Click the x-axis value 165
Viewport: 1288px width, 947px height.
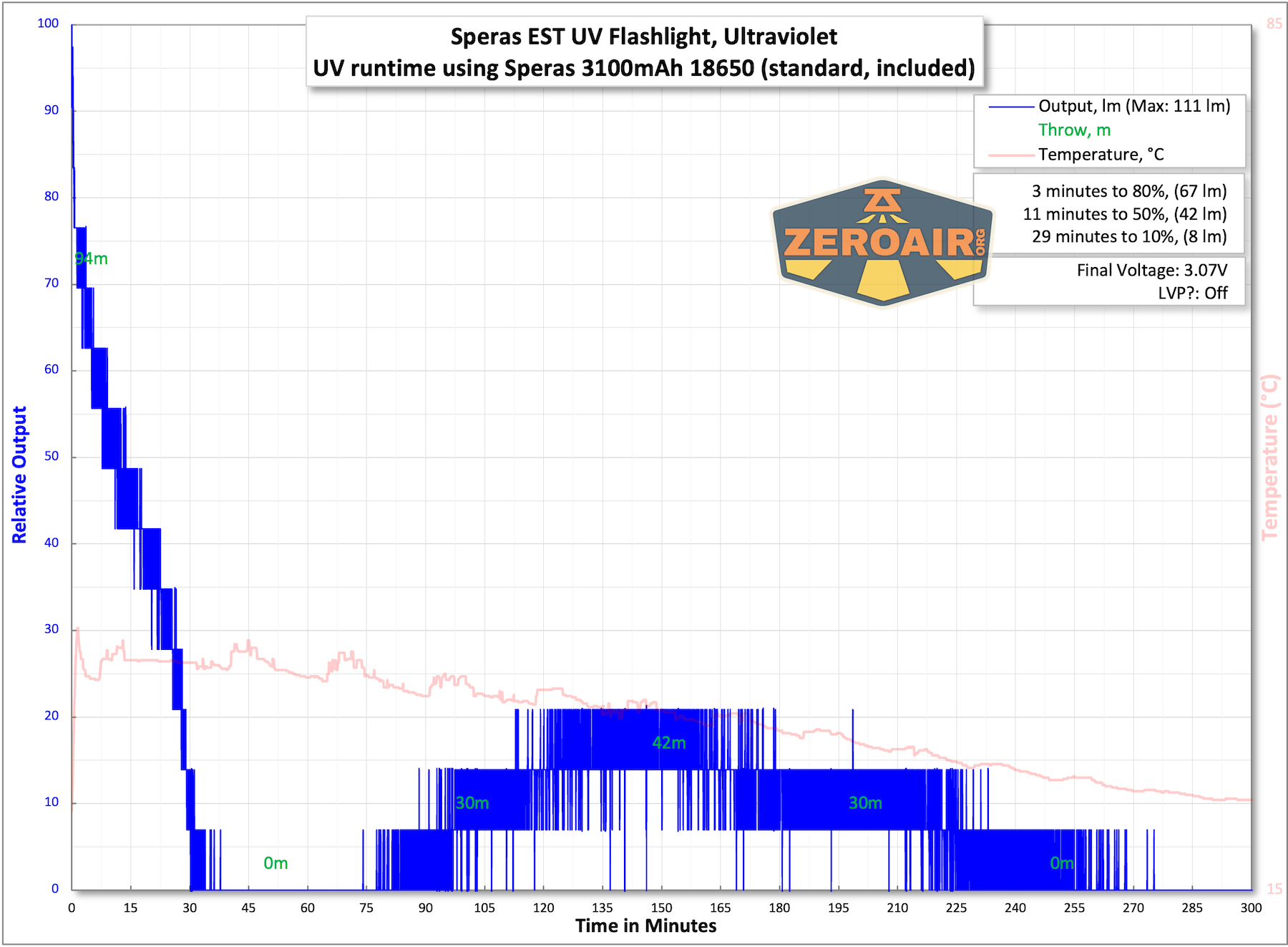tap(721, 908)
